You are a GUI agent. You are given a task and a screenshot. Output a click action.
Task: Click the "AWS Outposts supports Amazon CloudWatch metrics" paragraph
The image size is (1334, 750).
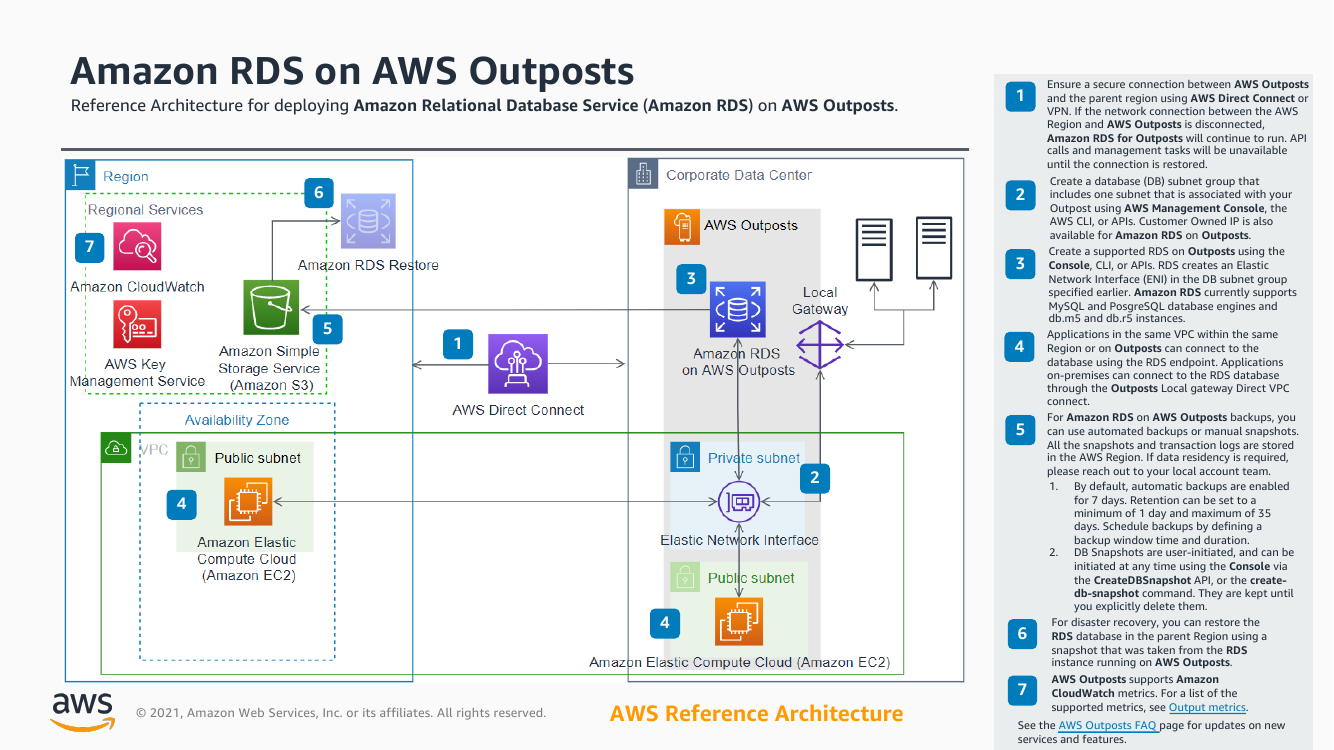click(1150, 693)
